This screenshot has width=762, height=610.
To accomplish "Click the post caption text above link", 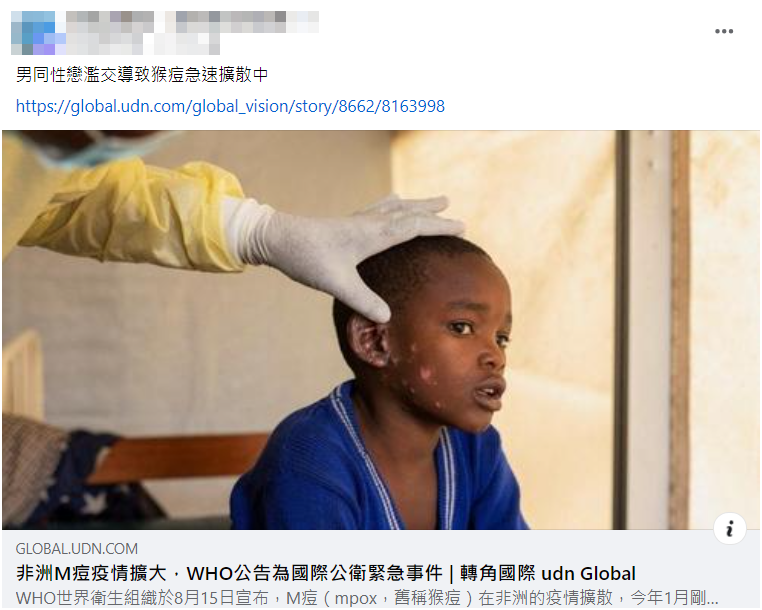I will click(x=142, y=74).
